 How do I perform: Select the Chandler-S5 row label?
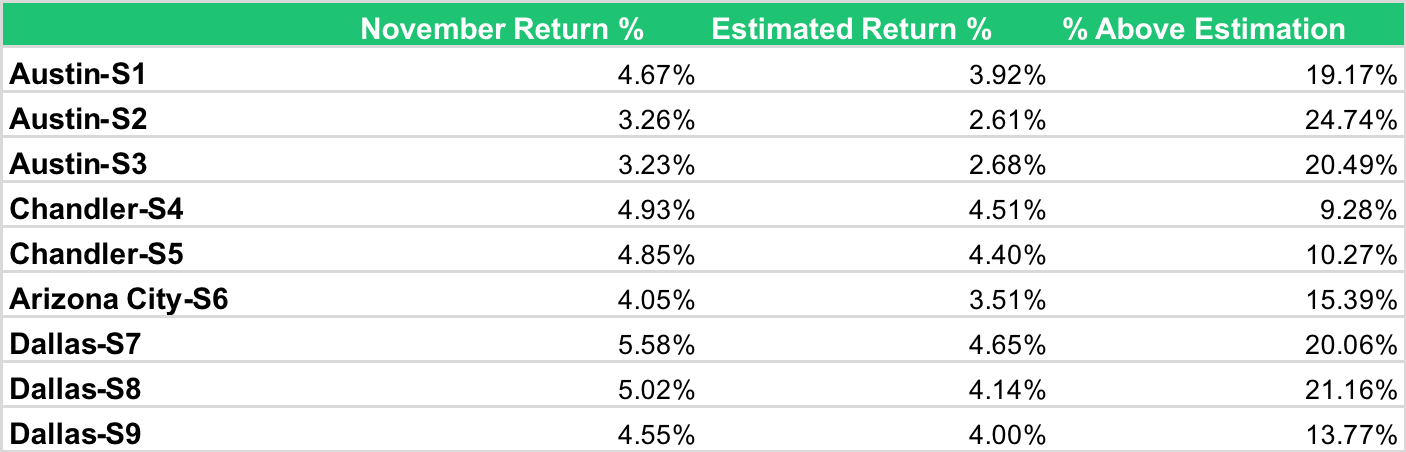coord(96,254)
